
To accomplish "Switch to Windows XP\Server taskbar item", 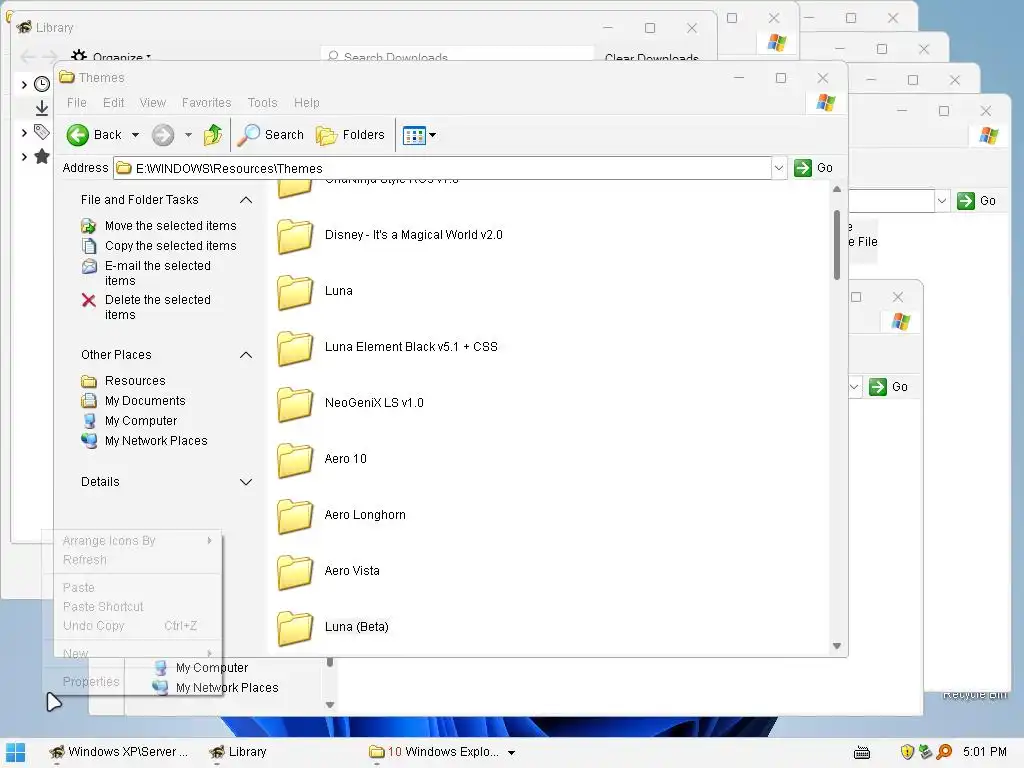I will [120, 752].
